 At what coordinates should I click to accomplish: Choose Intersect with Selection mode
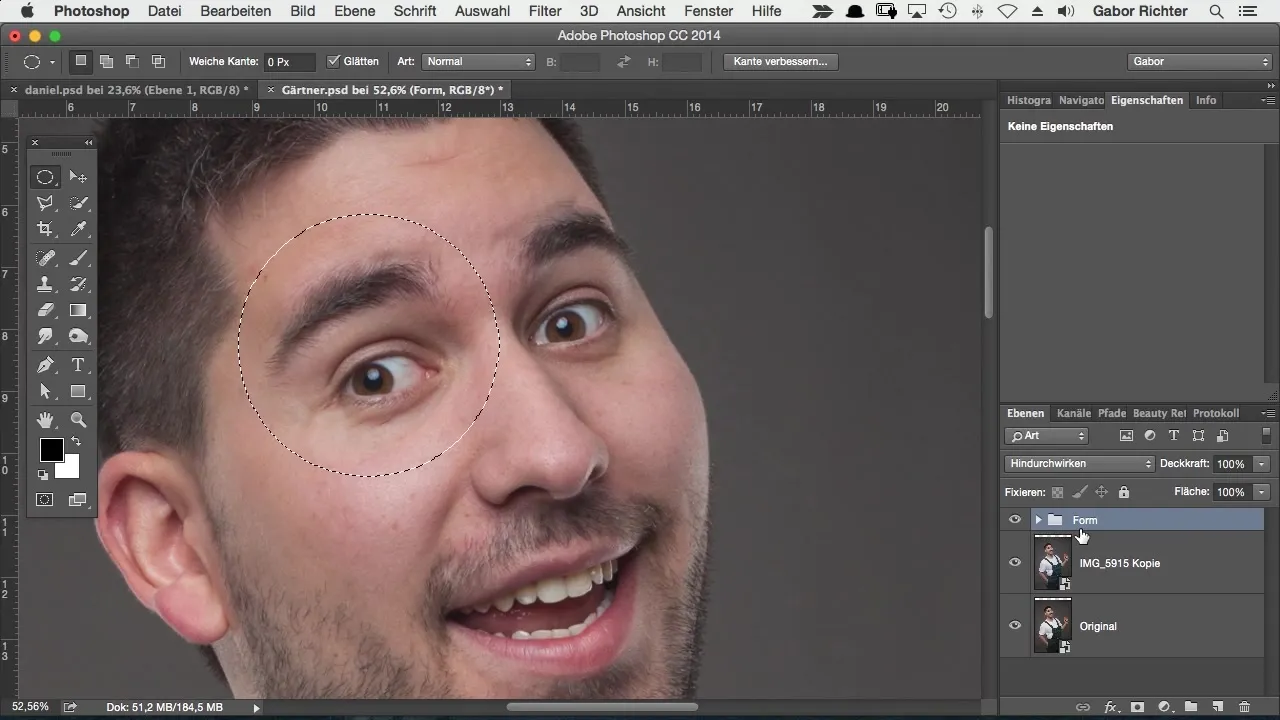click(x=158, y=61)
